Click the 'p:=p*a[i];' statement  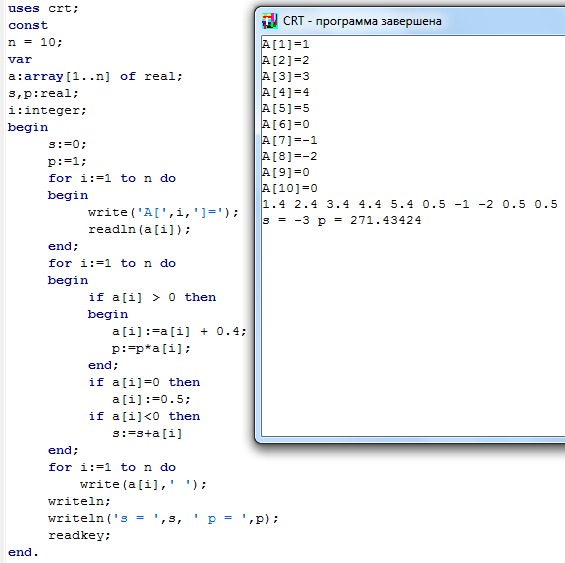point(151,349)
